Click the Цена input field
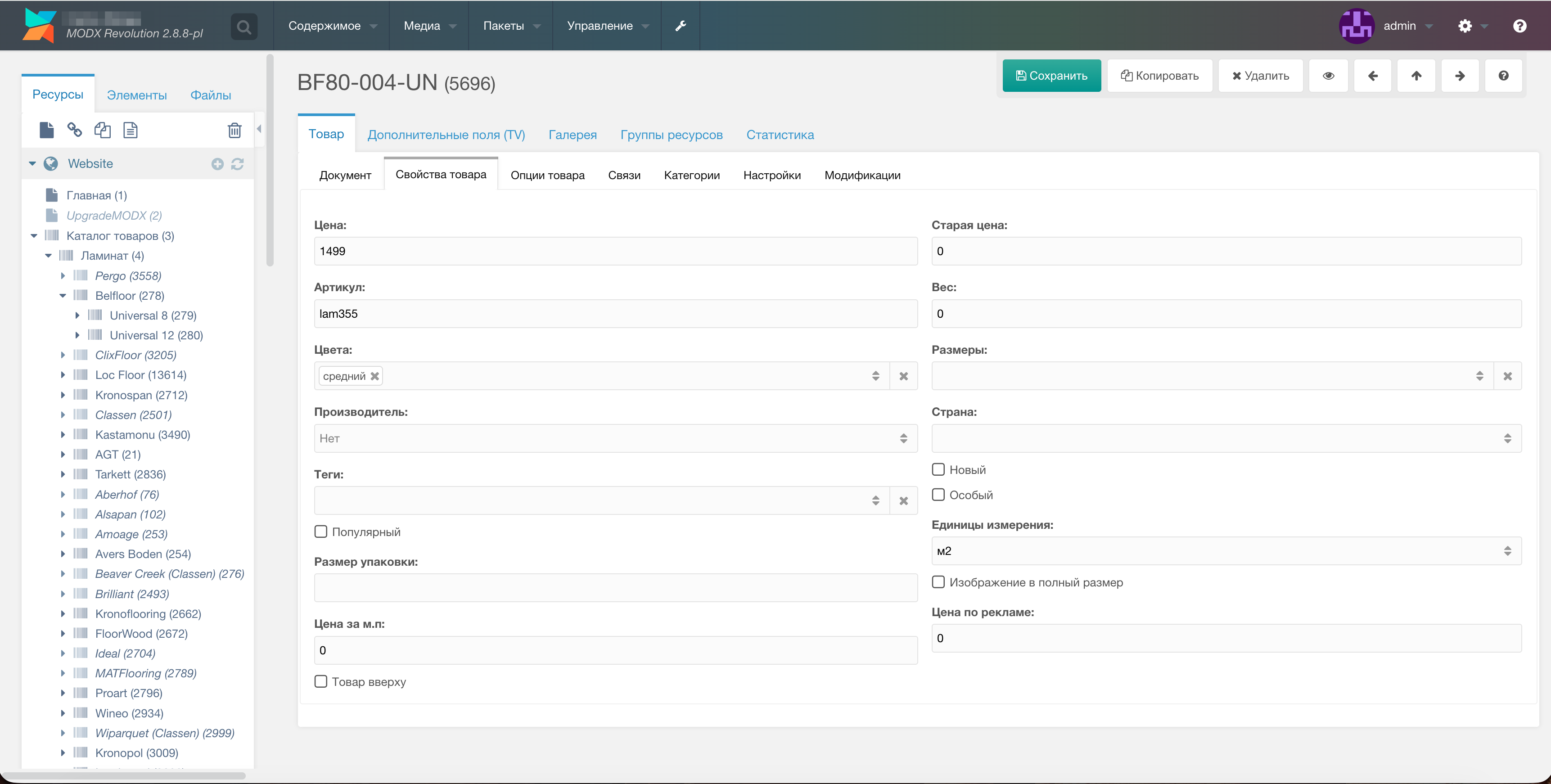This screenshot has width=1551, height=784. click(615, 251)
